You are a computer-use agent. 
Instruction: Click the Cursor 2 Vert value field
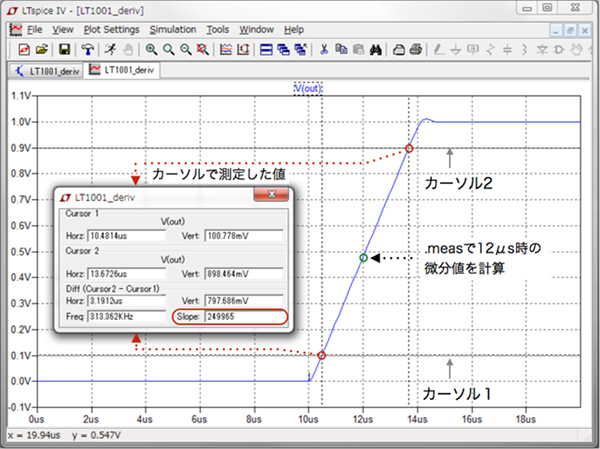pos(245,275)
